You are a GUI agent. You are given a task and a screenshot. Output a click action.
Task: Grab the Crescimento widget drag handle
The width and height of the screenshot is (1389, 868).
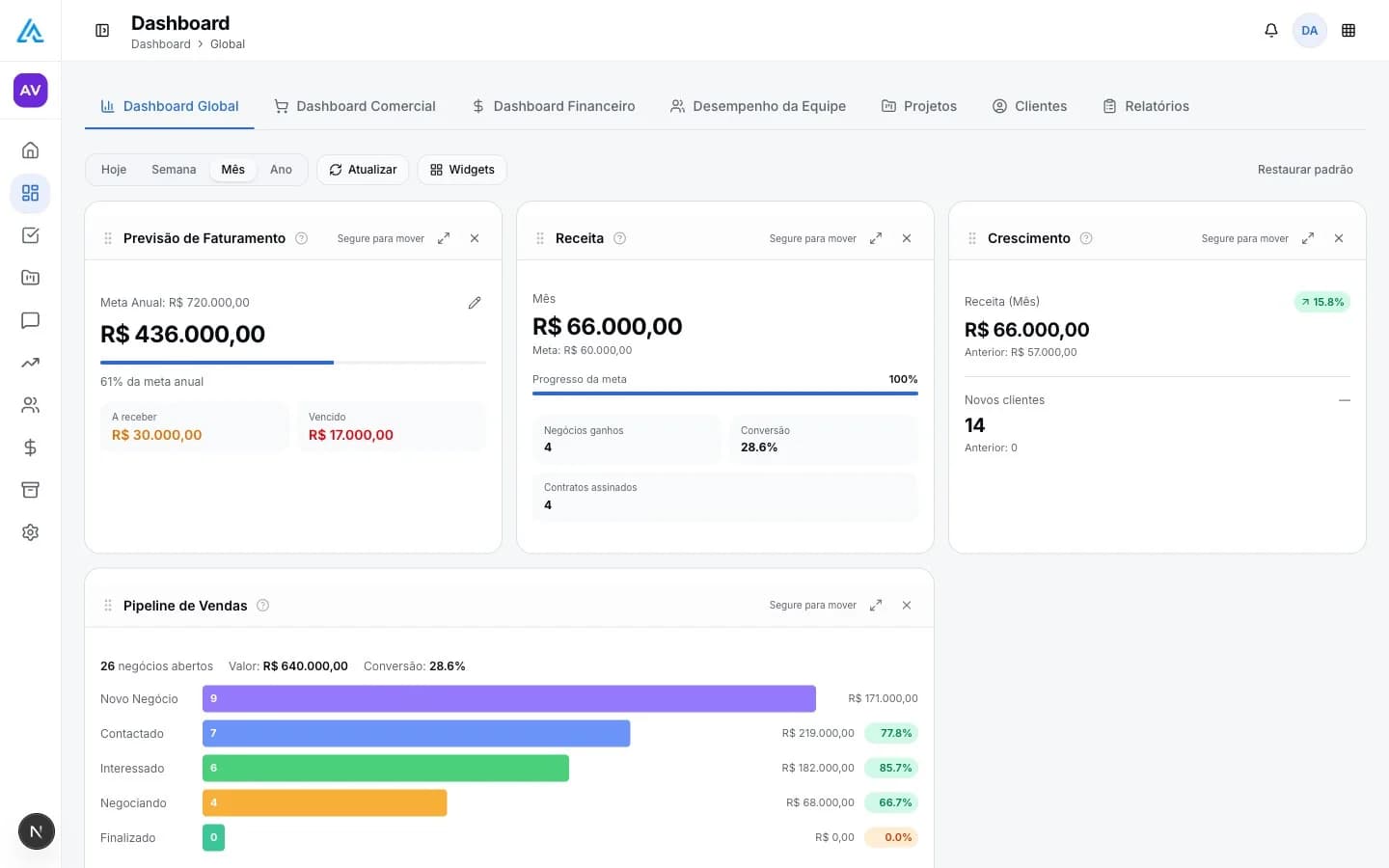972,238
